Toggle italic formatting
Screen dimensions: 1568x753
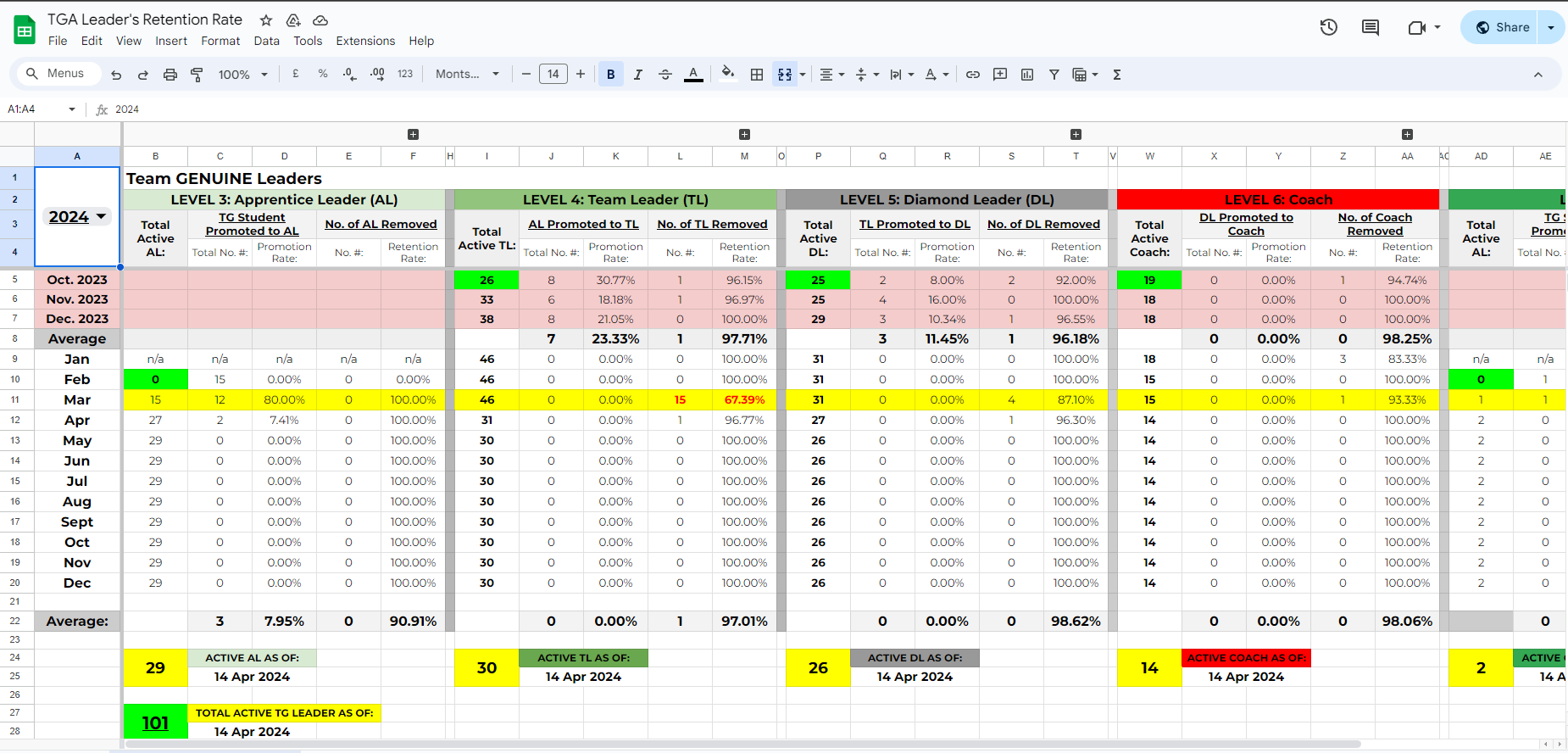(638, 75)
